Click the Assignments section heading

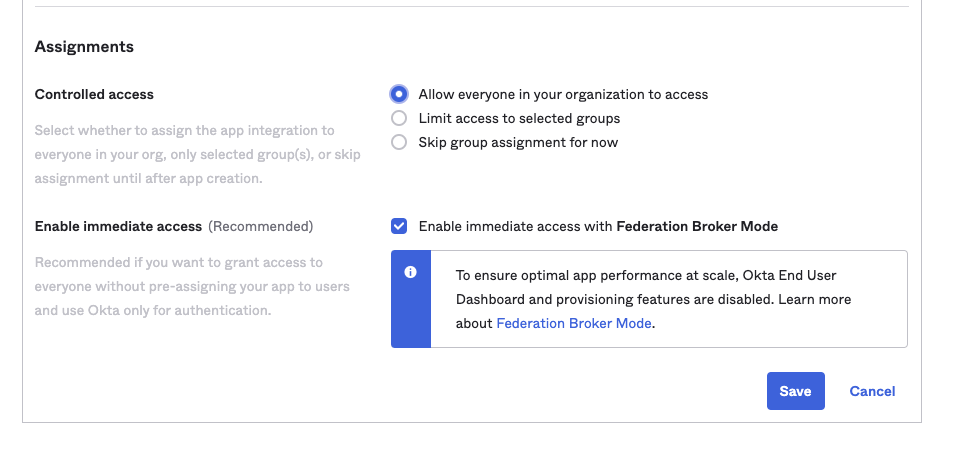pyautogui.click(x=84, y=46)
